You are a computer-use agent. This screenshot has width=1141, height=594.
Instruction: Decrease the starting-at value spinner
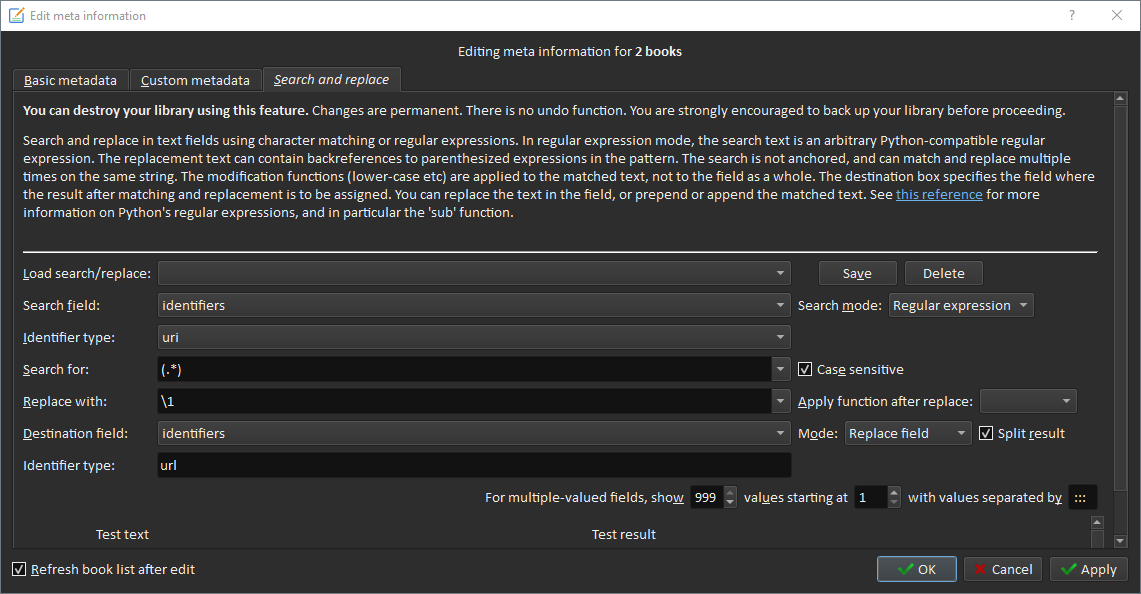click(893, 501)
